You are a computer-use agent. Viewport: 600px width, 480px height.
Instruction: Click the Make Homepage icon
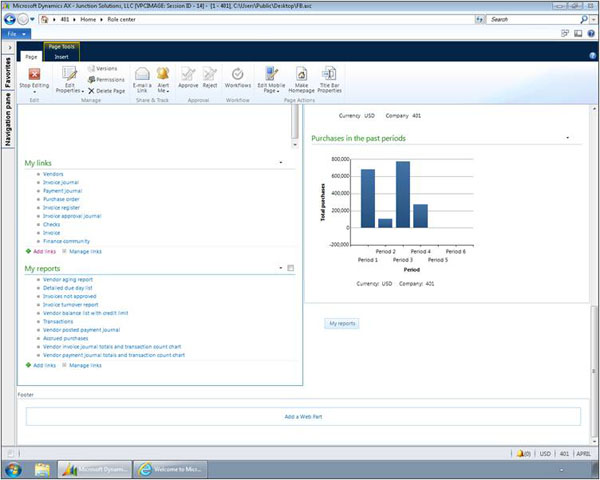pyautogui.click(x=301, y=77)
